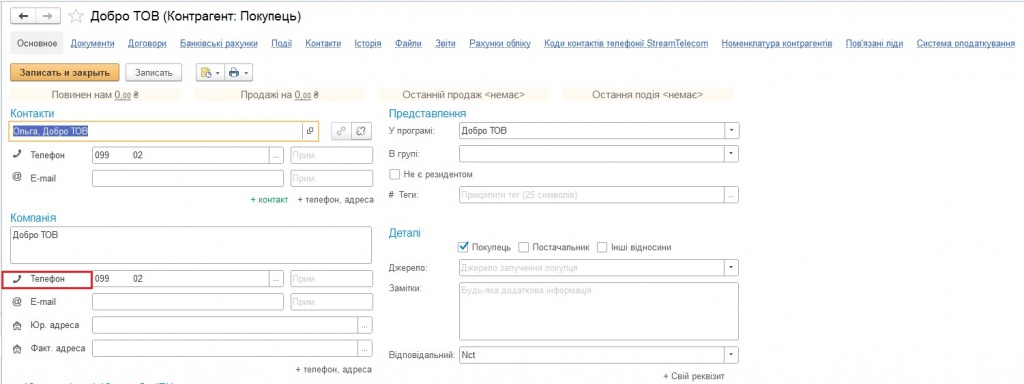Click the company E-mail input field
Screen dimensions: 1024x384
point(188,302)
